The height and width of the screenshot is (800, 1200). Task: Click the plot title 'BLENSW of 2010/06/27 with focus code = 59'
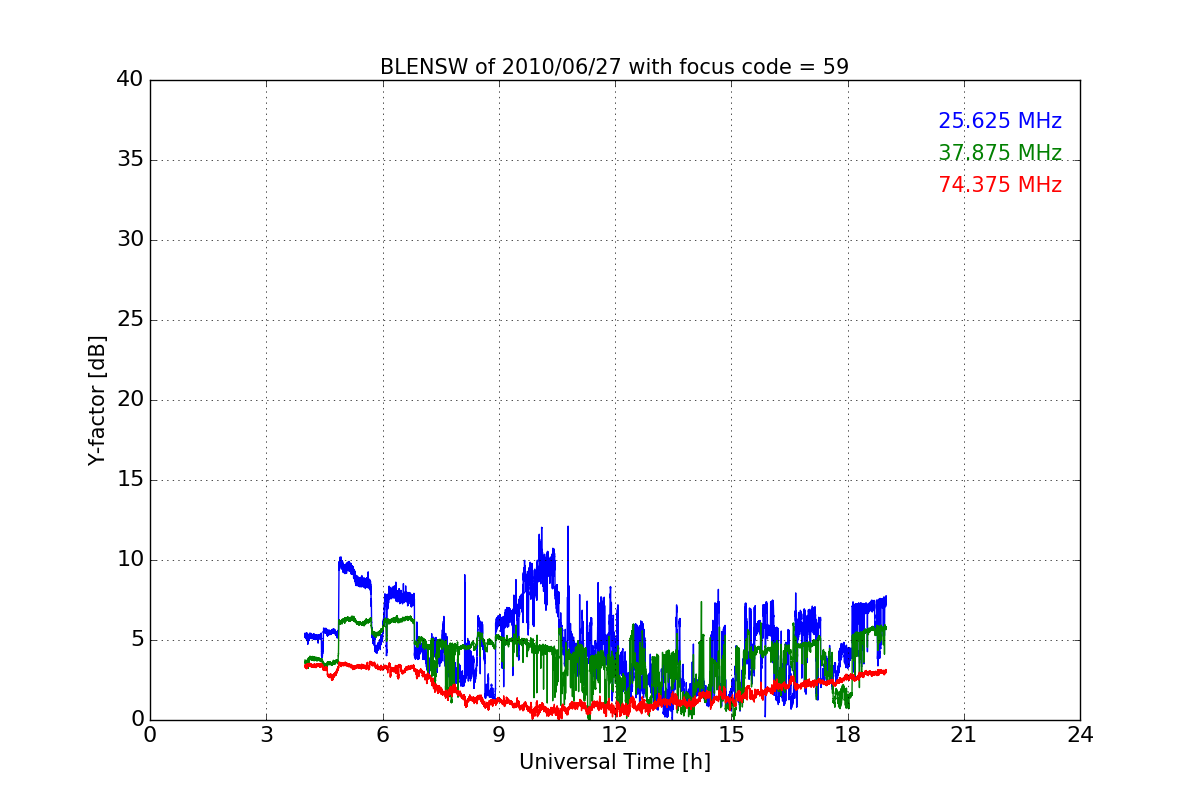(x=614, y=67)
